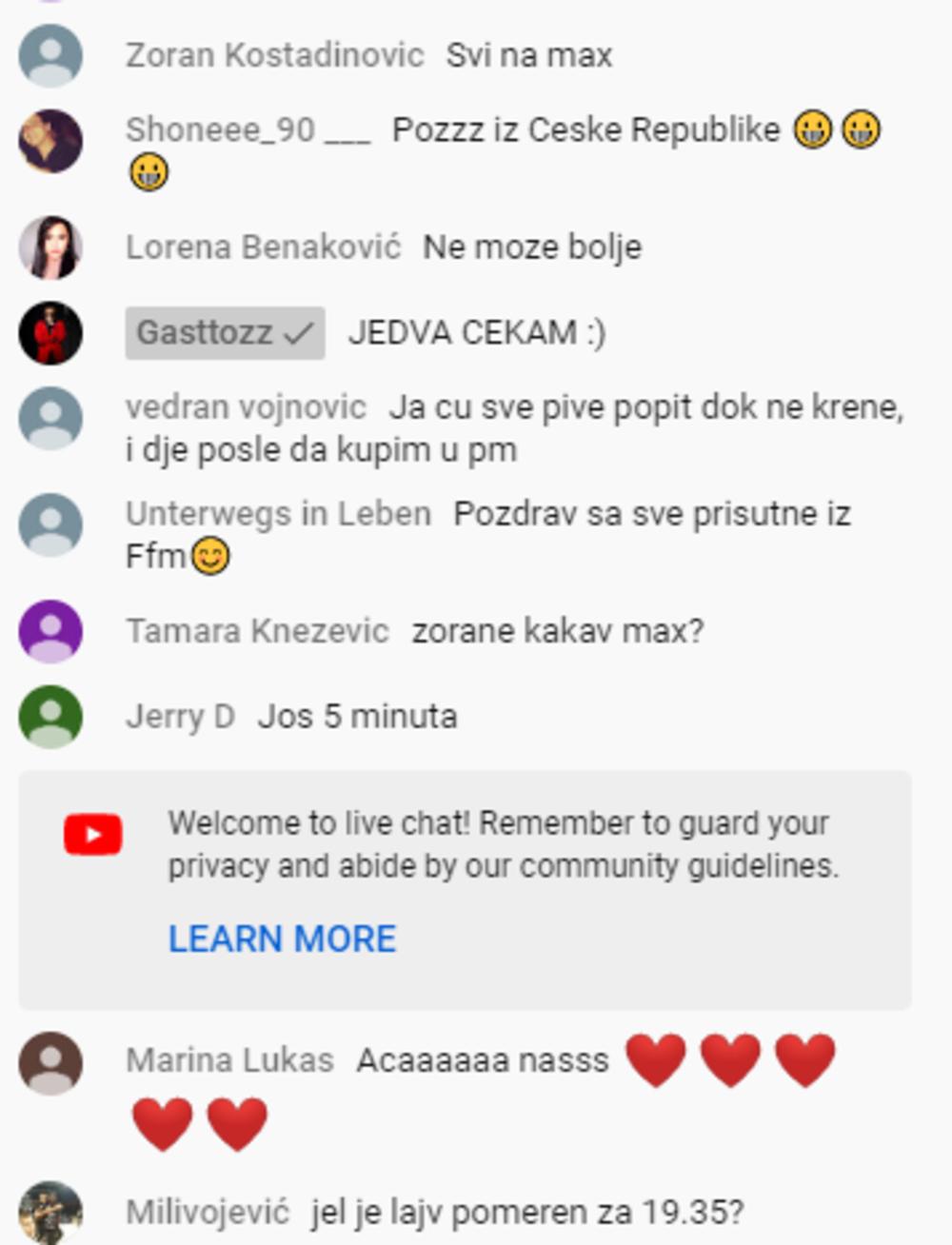Click Marina Lukas's brown avatar

click(x=50, y=1062)
